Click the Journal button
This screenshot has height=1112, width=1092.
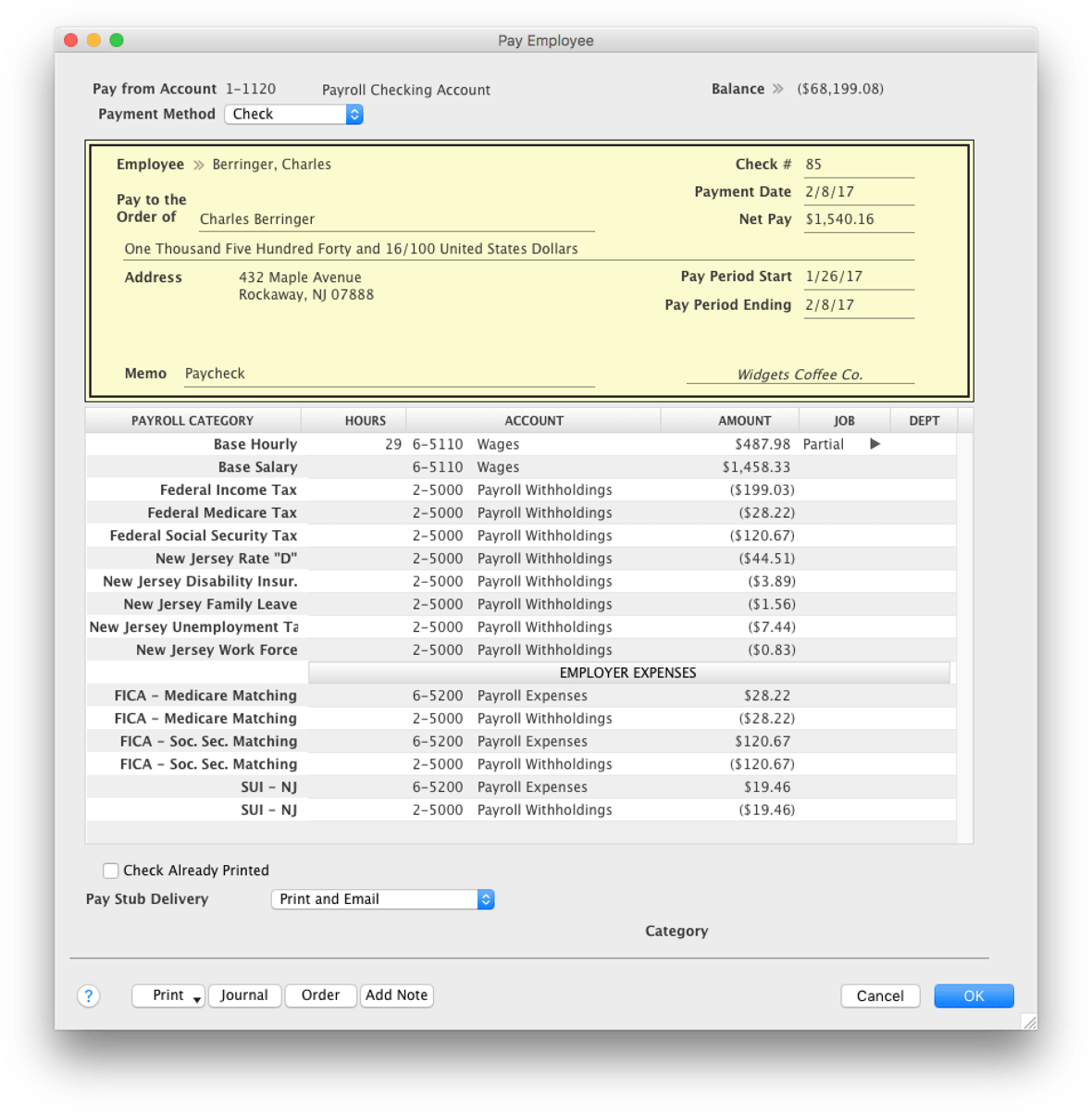(x=244, y=995)
